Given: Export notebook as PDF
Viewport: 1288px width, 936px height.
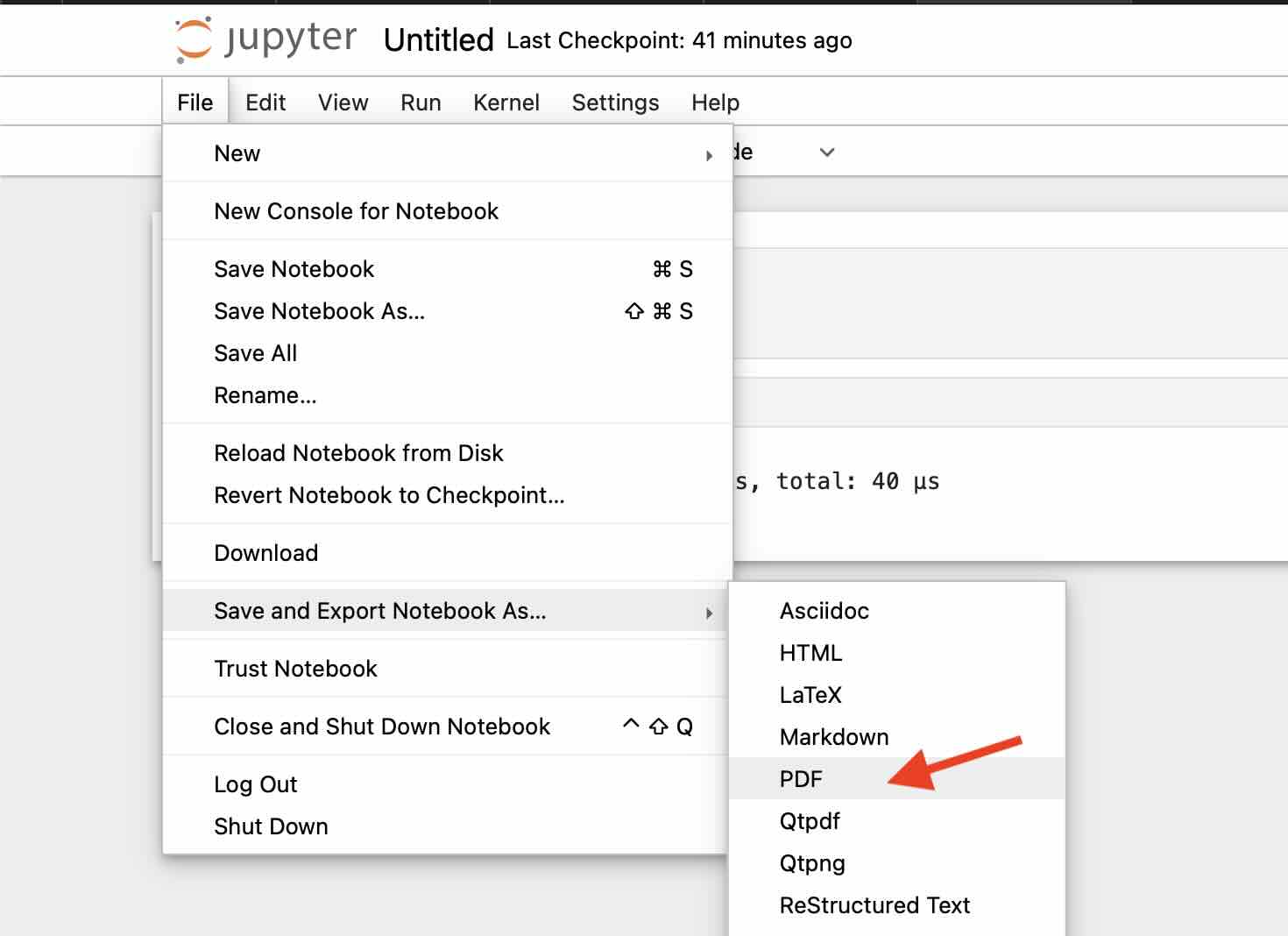Looking at the screenshot, I should pyautogui.click(x=800, y=778).
